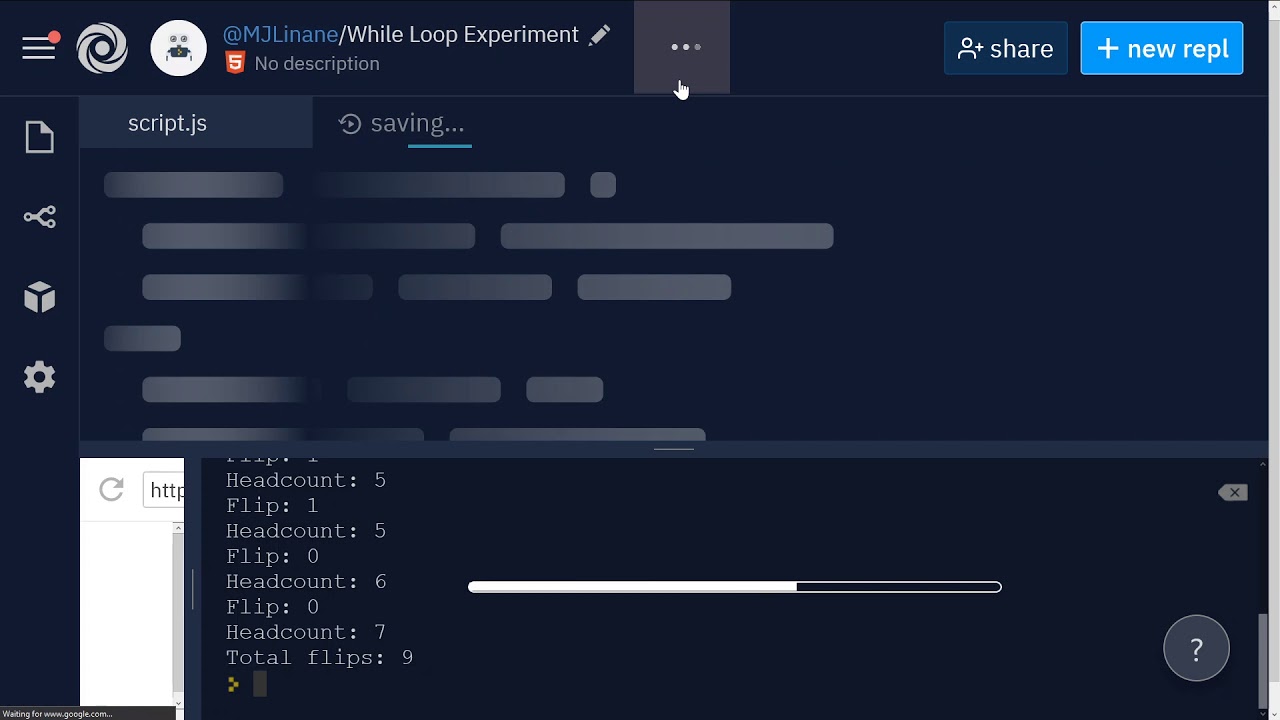The width and height of the screenshot is (1280, 720).
Task: Open the three-dots more options menu
Action: click(x=685, y=47)
